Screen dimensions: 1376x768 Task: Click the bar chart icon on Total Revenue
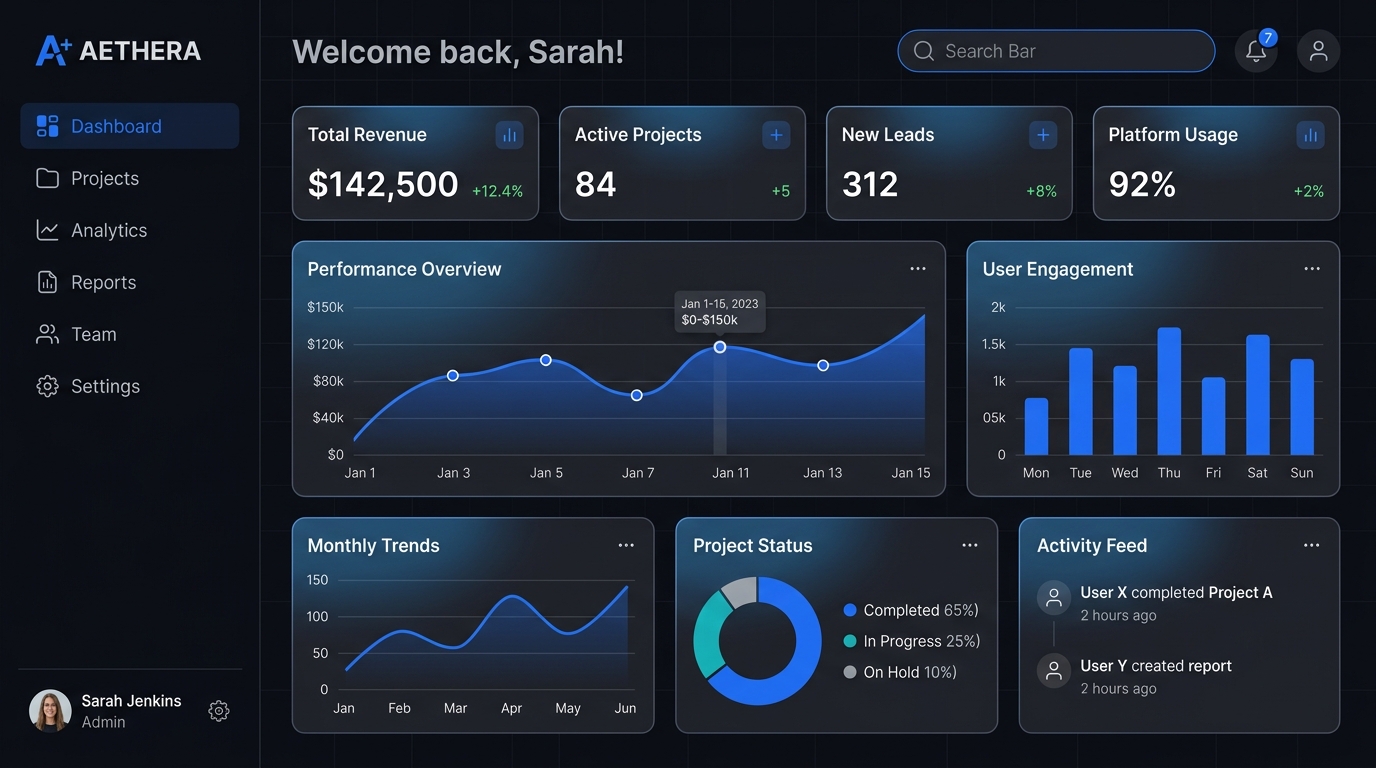pos(509,135)
